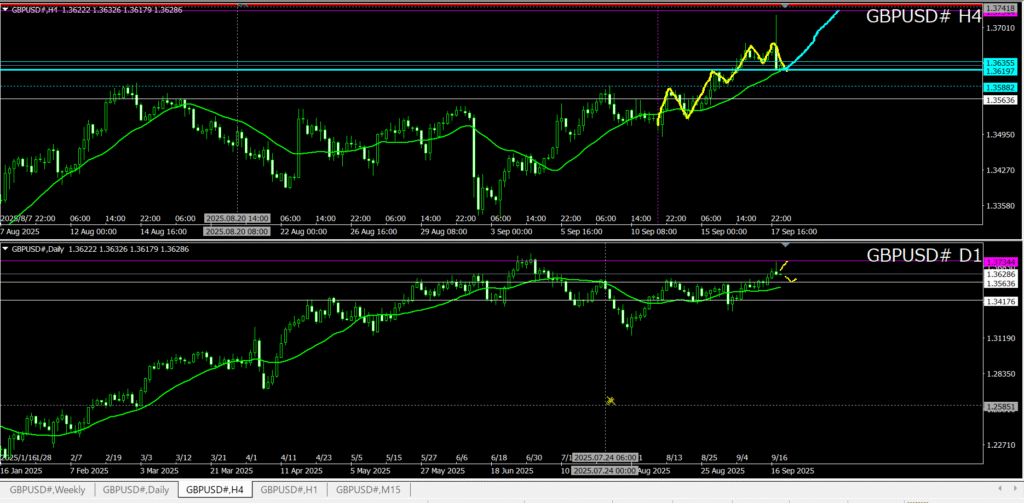This screenshot has height=503, width=1024.
Task: Click the header triangle beside GBPUSD#,Daily title
Action: (x=5, y=249)
